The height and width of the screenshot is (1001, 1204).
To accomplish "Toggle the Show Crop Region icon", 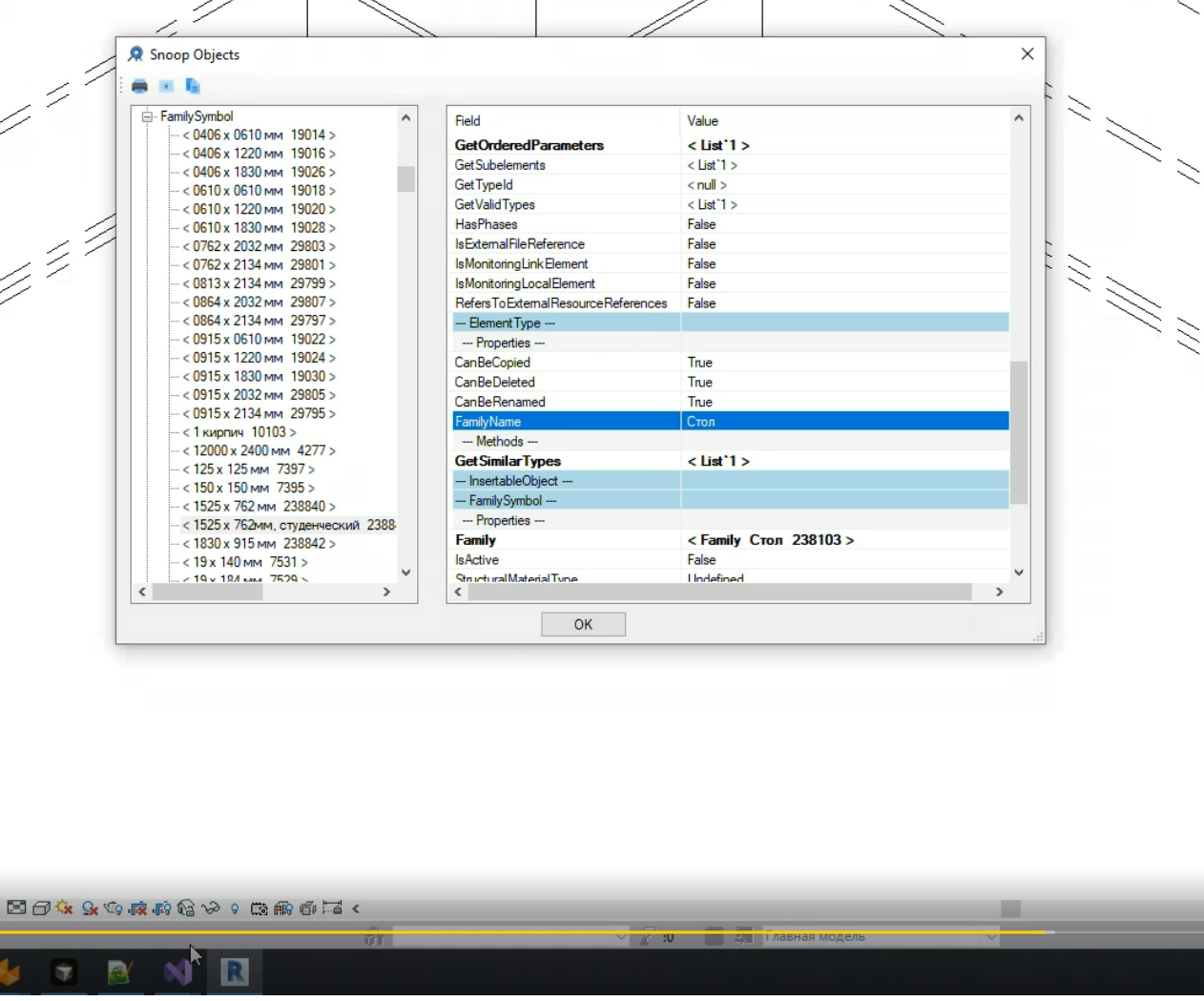I will [162, 908].
